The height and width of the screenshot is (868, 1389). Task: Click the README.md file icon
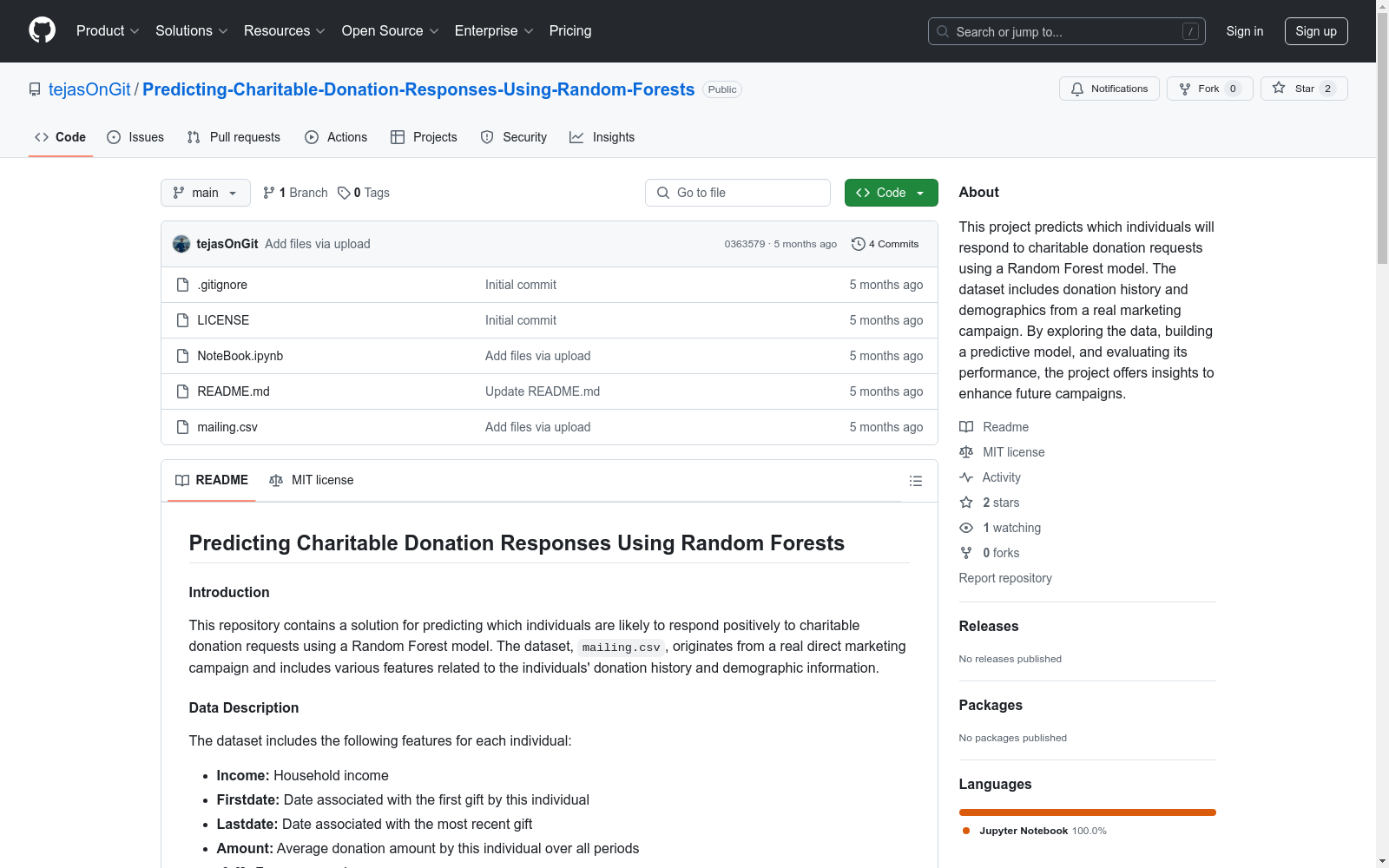click(182, 391)
